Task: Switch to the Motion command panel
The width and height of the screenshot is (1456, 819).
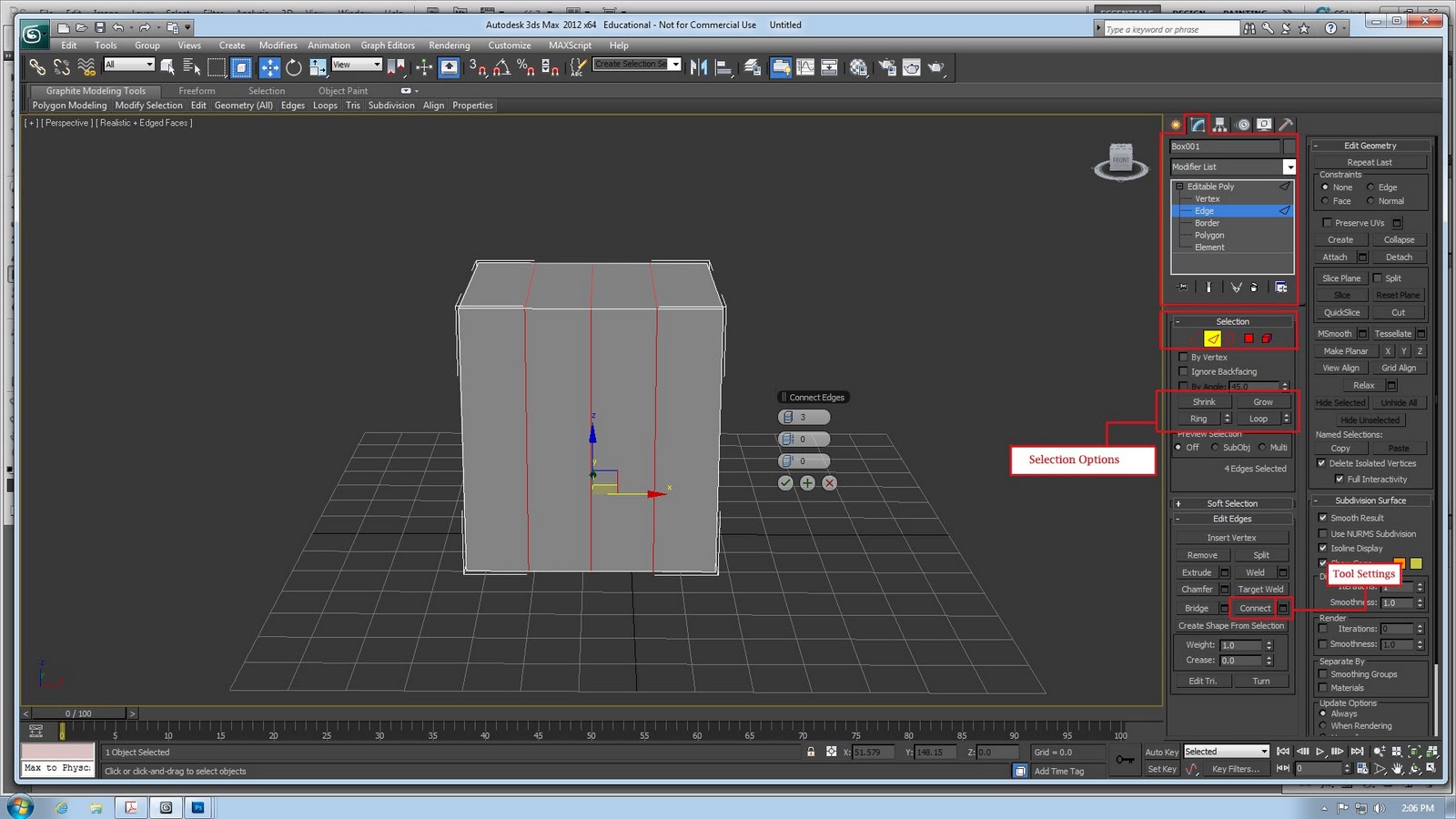Action: (1242, 125)
